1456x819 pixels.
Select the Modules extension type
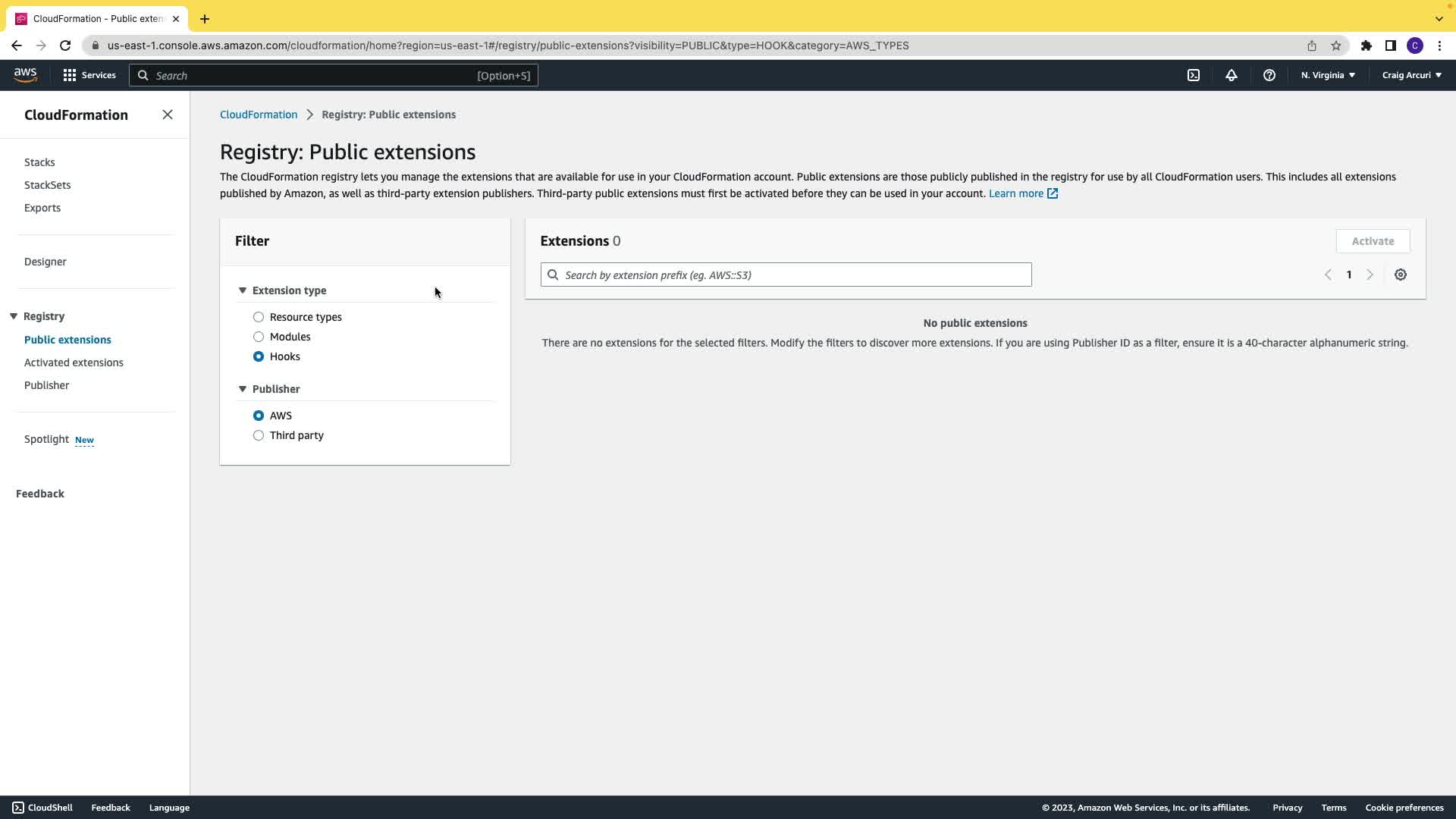coord(259,337)
